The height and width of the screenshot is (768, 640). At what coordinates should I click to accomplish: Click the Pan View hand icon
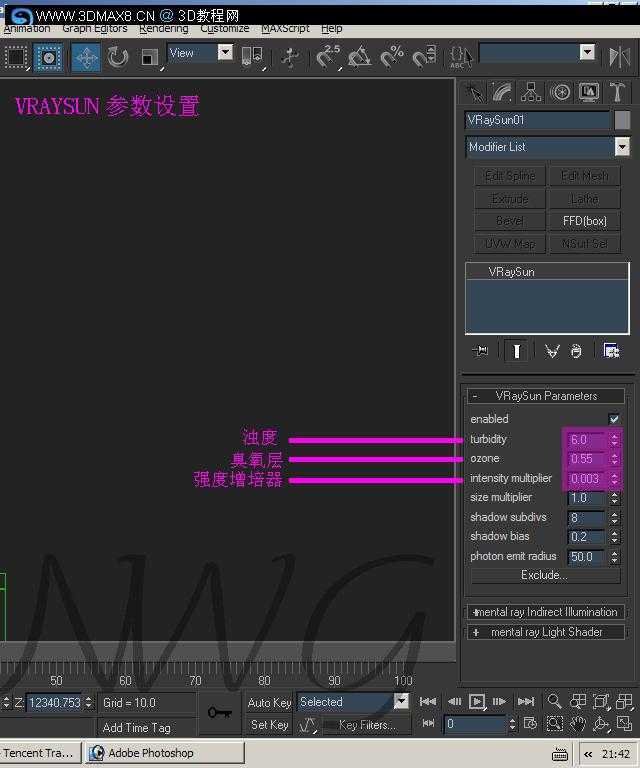(578, 724)
